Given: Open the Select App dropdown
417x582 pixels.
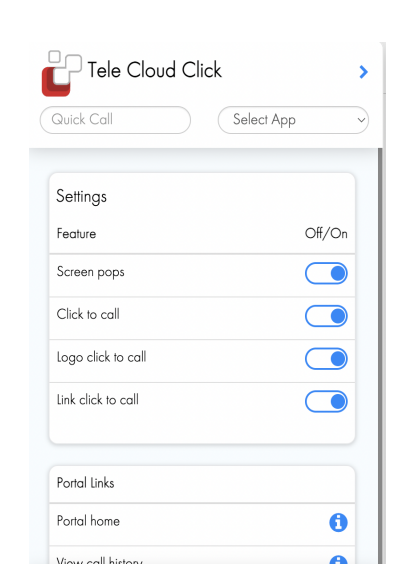Looking at the screenshot, I should [293, 120].
